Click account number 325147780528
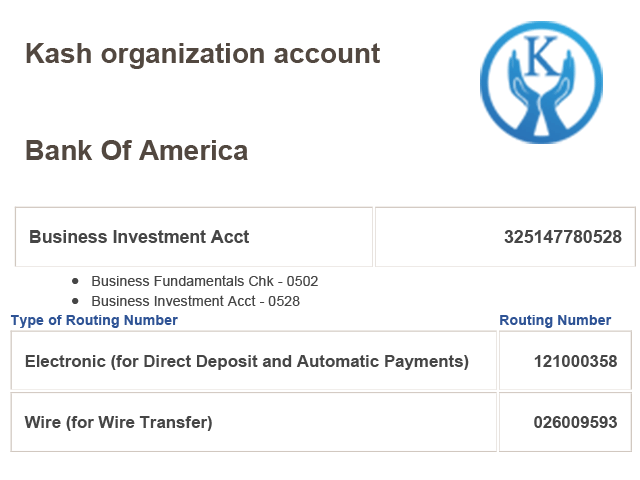The image size is (640, 480). (563, 237)
